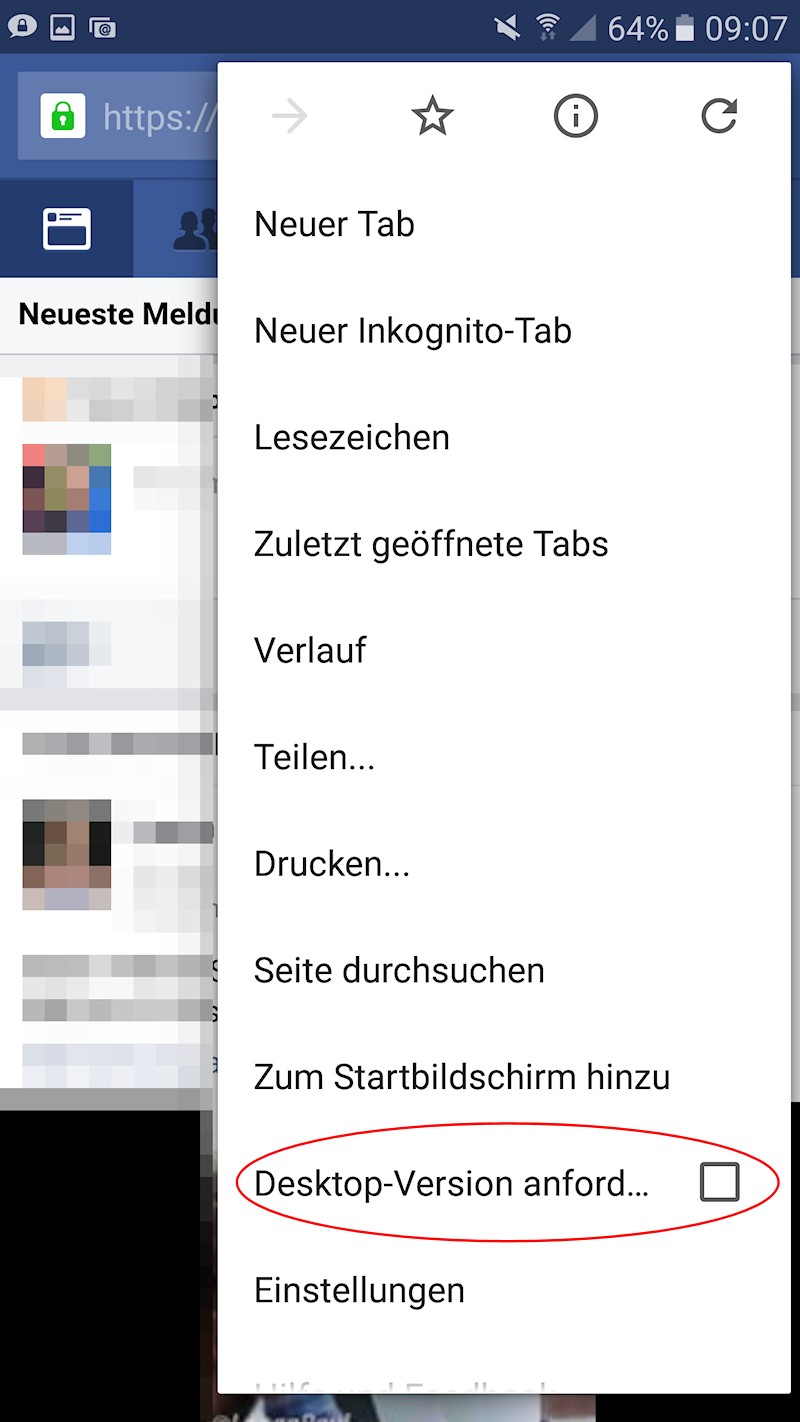Tick the Desktop-Version anfordern checkbox
800x1422 pixels.
pos(719,1182)
